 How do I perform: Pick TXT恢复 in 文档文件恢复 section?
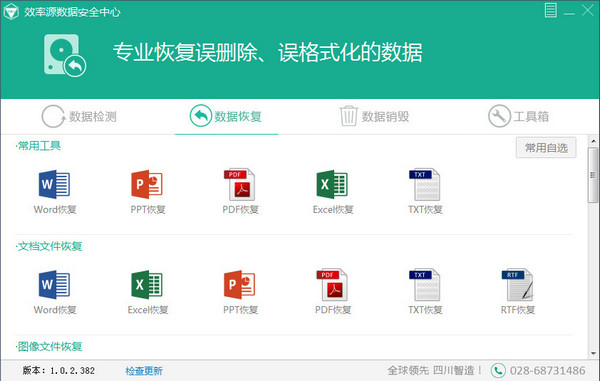tap(425, 292)
